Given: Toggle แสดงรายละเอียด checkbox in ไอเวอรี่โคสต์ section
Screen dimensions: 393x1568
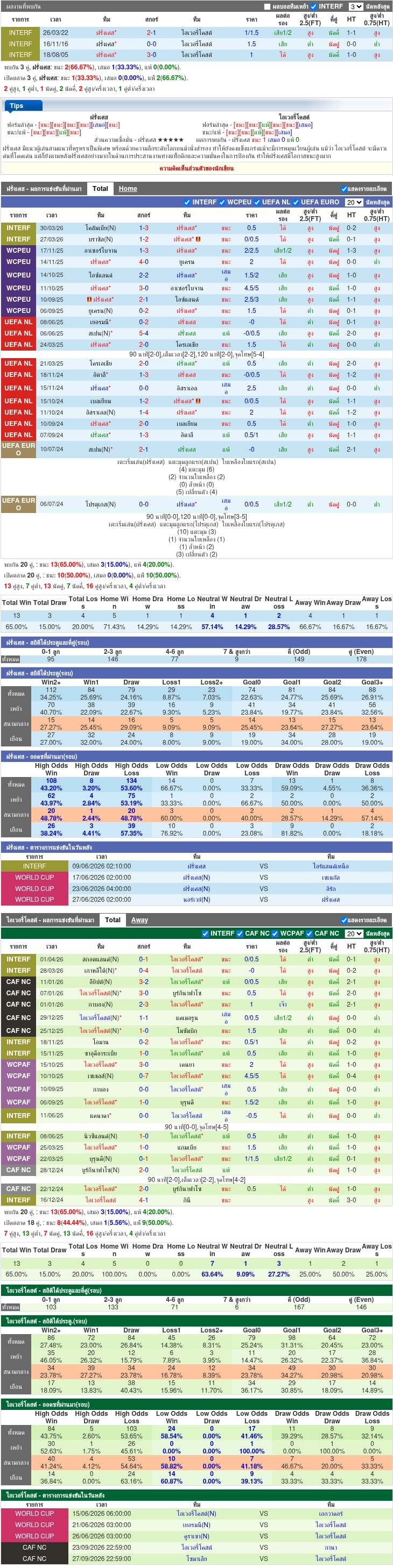Looking at the screenshot, I should 344,921.
